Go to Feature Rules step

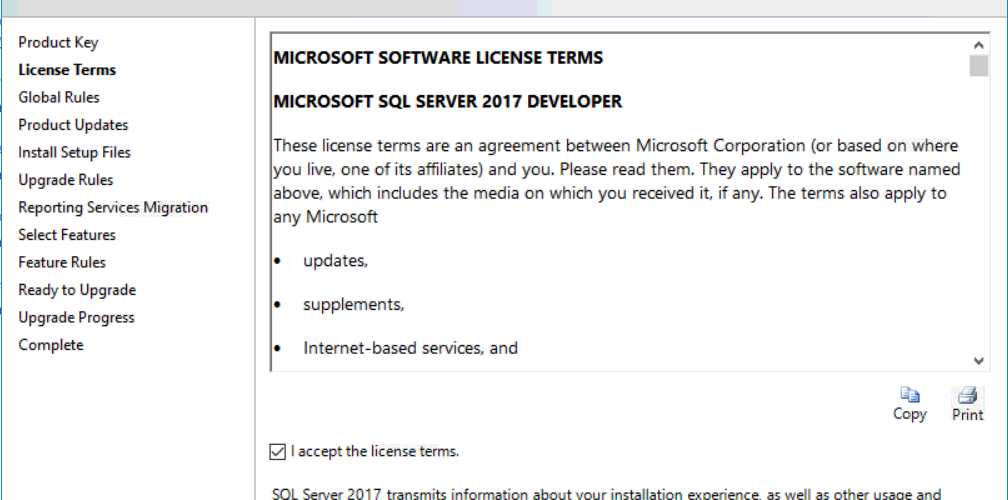62,262
